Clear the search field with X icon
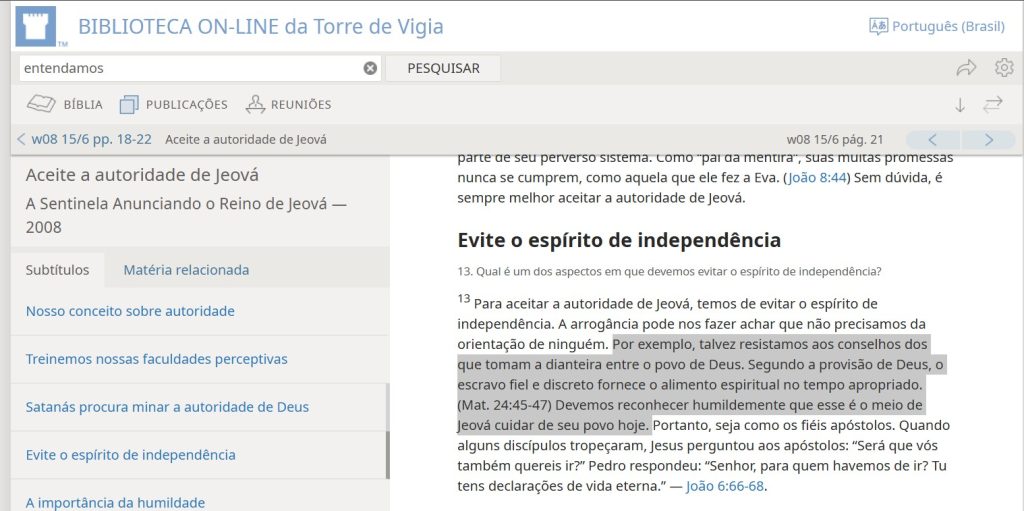The height and width of the screenshot is (511, 1024). tap(370, 68)
